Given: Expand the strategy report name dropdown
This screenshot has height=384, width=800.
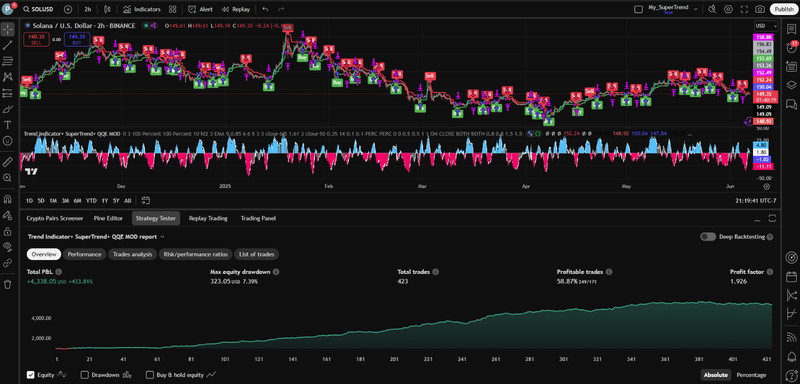Looking at the screenshot, I should [162, 237].
